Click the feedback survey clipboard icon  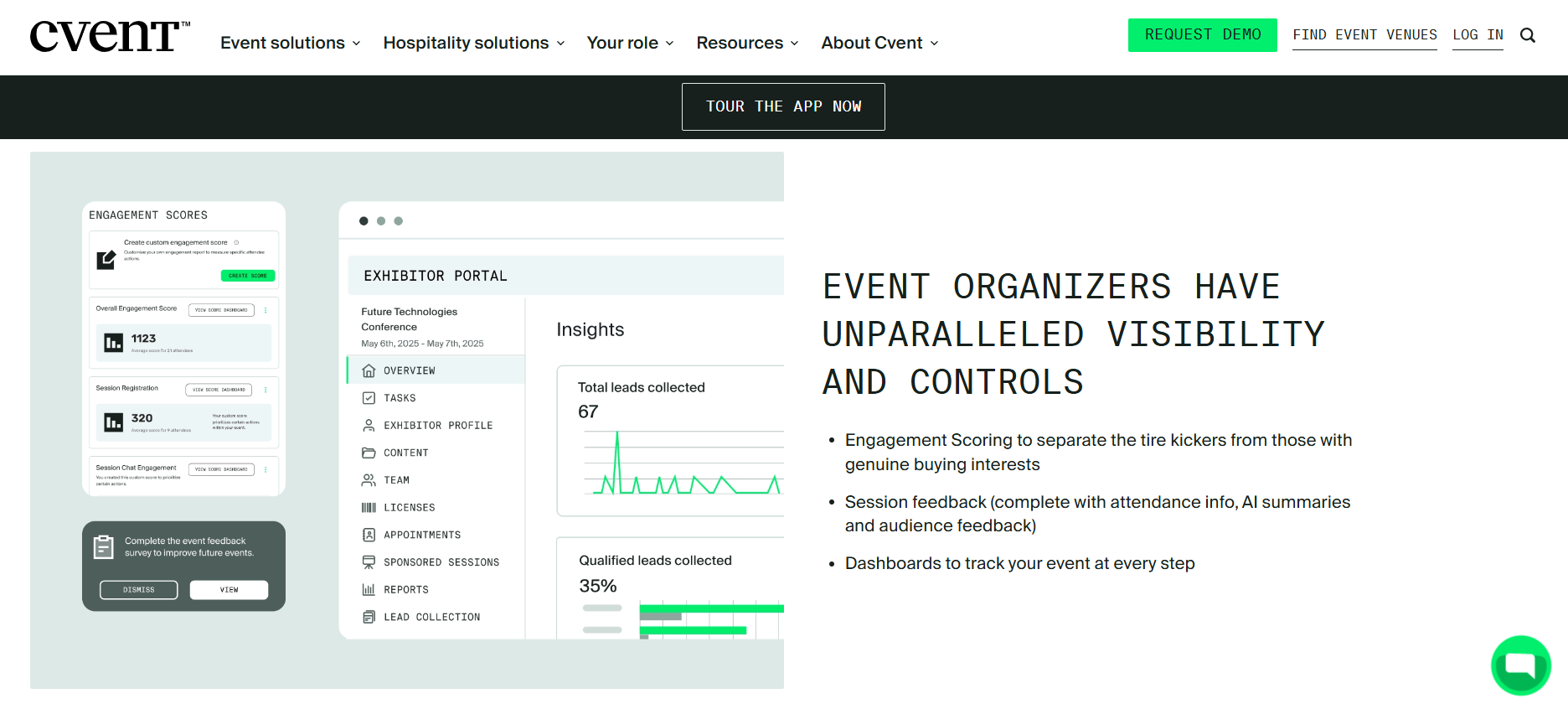[x=104, y=547]
